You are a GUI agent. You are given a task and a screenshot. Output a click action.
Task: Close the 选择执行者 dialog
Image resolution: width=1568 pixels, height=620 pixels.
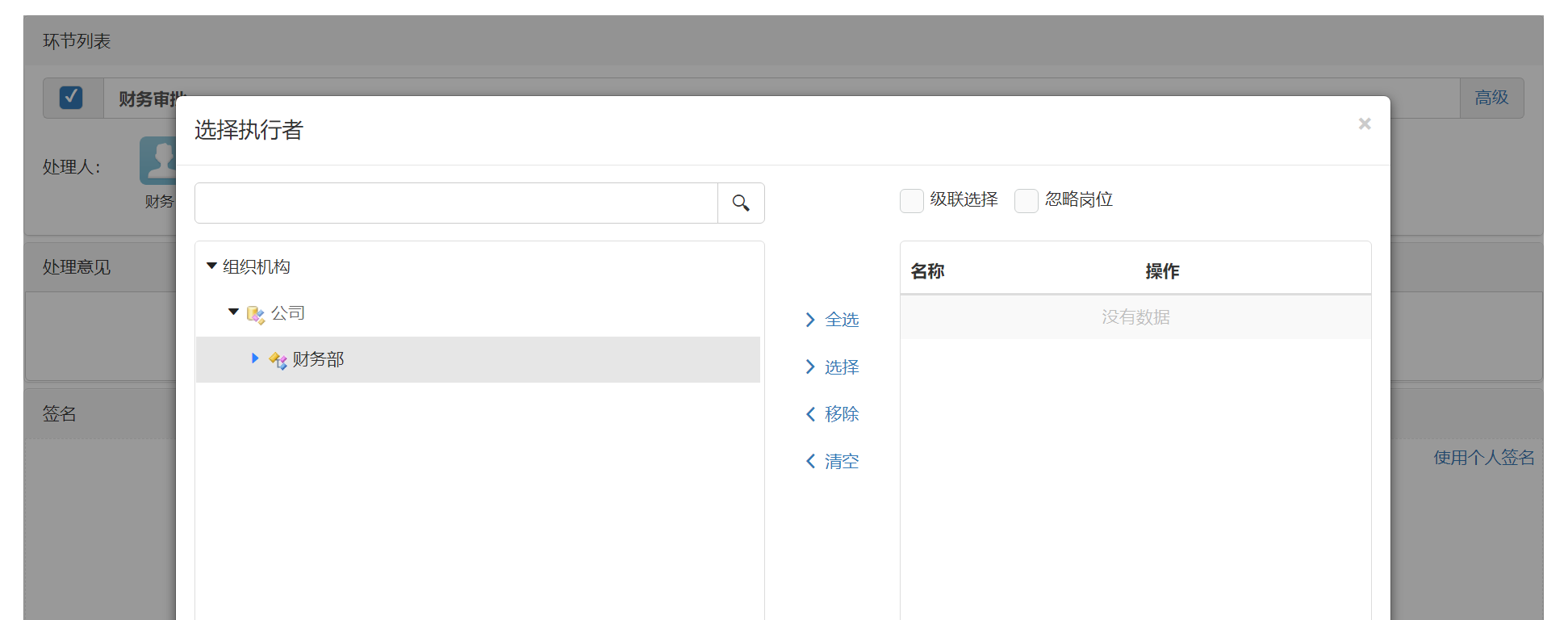click(x=1364, y=124)
